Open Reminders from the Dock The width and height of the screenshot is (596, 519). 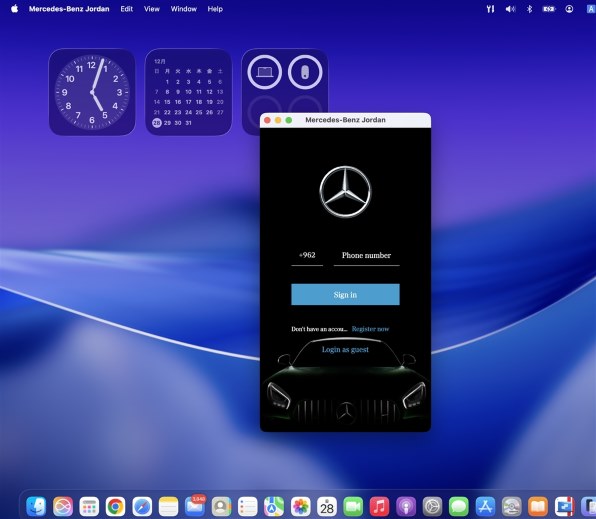point(248,506)
